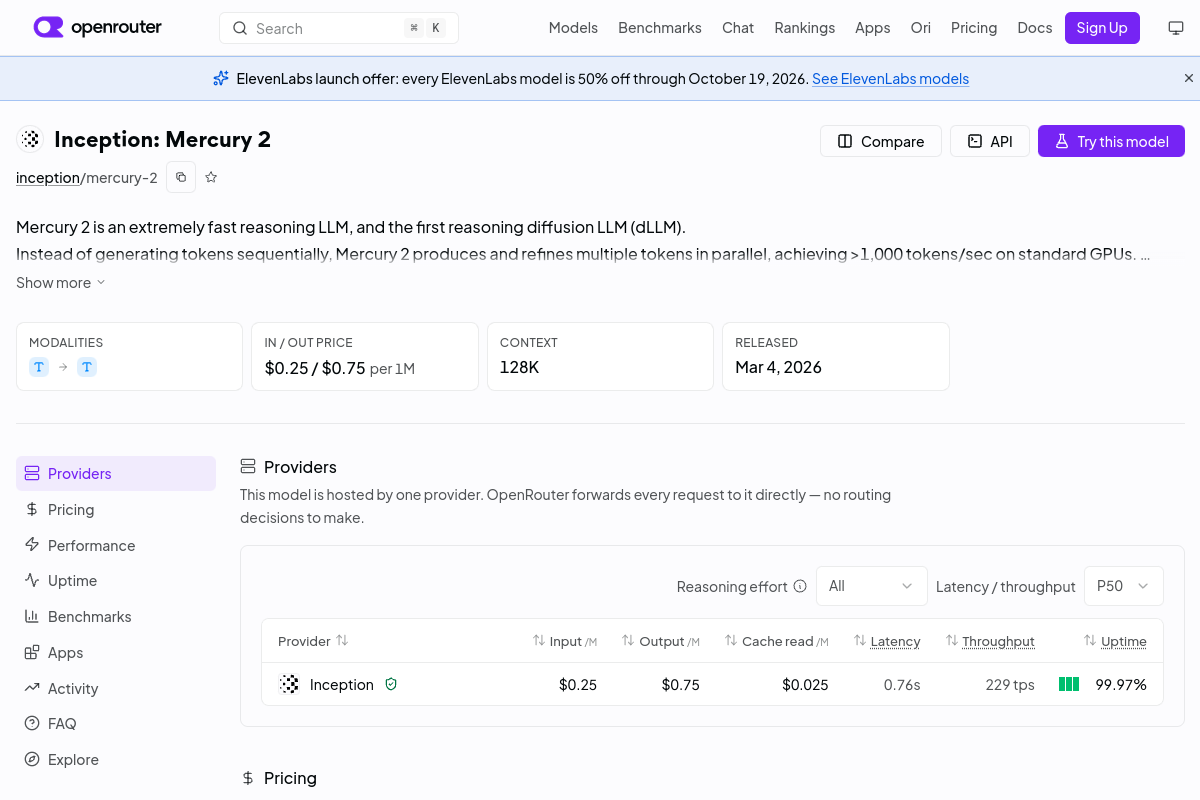The height and width of the screenshot is (800, 1200).
Task: Click the text input modality icon
Action: click(39, 367)
